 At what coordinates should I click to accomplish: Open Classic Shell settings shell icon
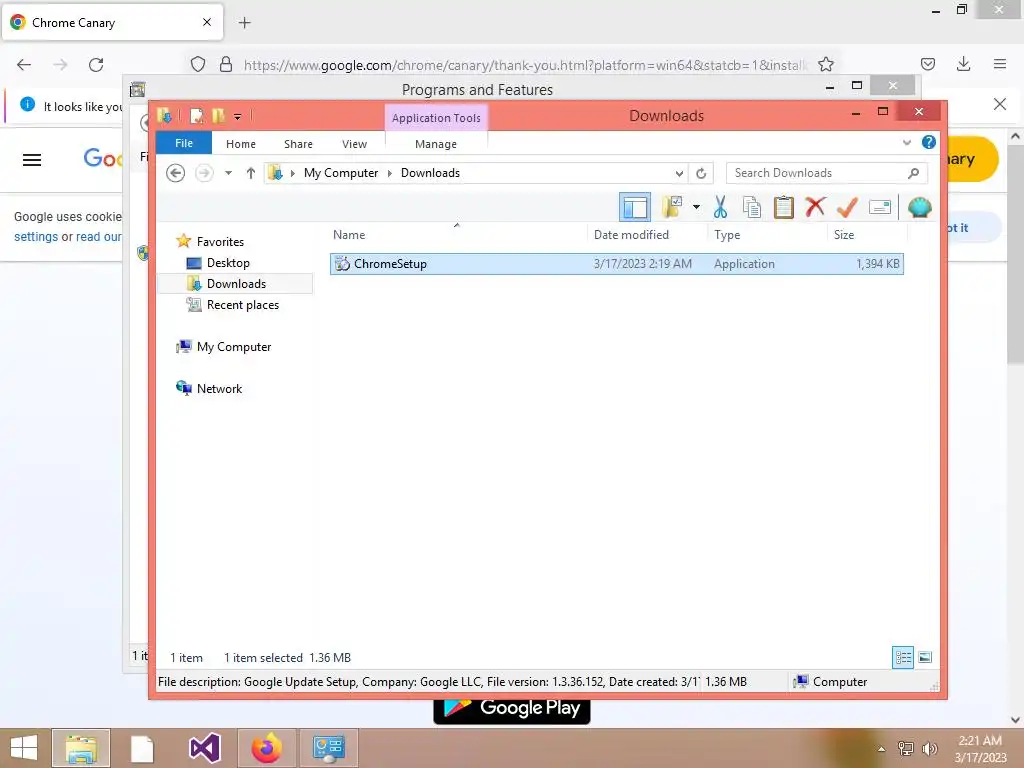(919, 207)
